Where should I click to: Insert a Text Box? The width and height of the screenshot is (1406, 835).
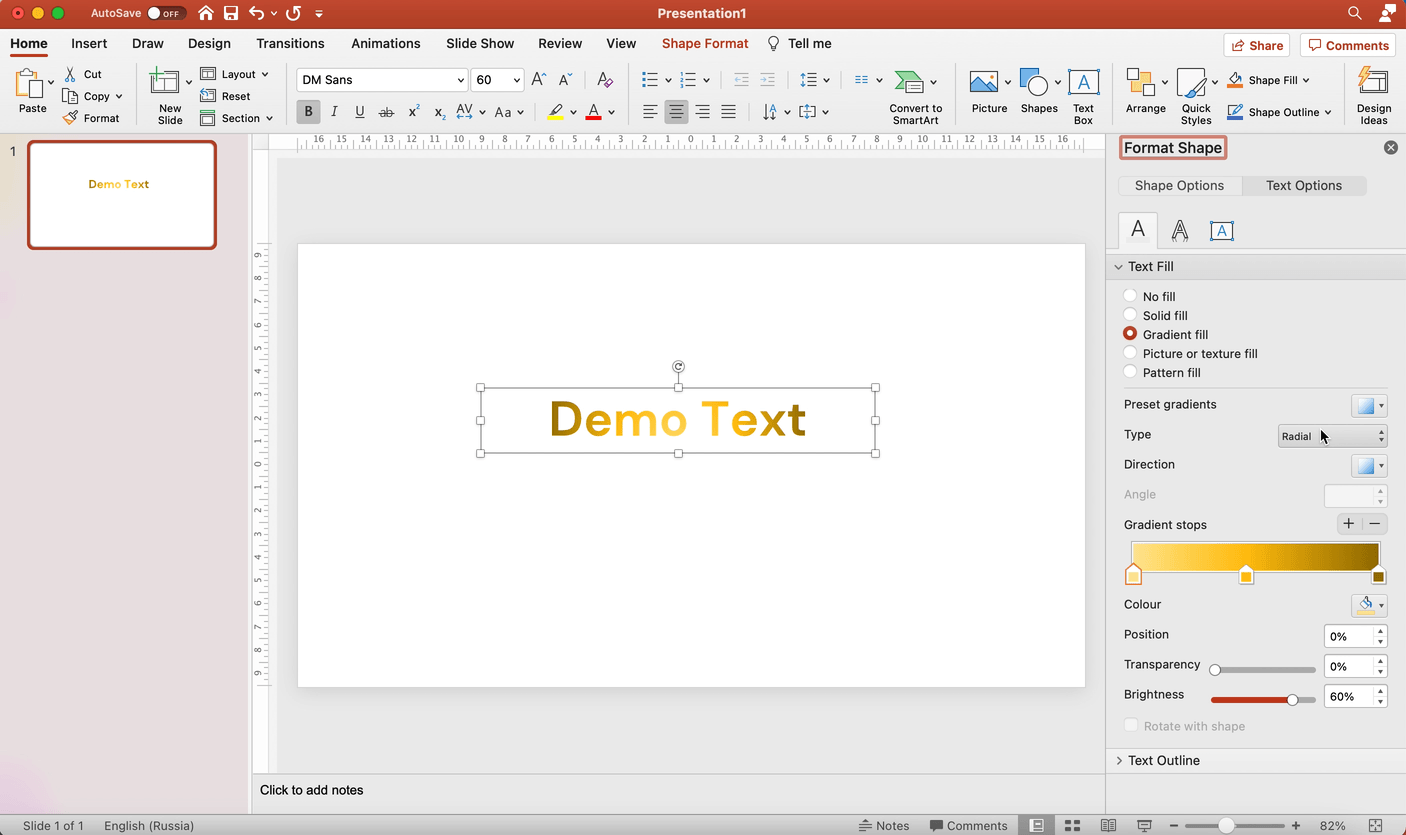click(x=1083, y=96)
